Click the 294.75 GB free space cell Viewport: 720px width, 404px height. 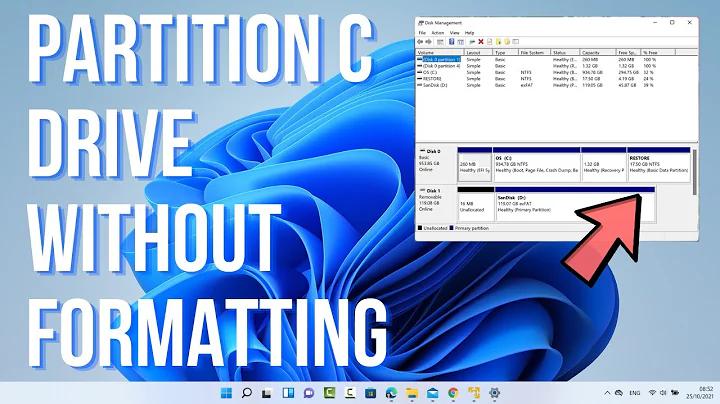coord(628,73)
